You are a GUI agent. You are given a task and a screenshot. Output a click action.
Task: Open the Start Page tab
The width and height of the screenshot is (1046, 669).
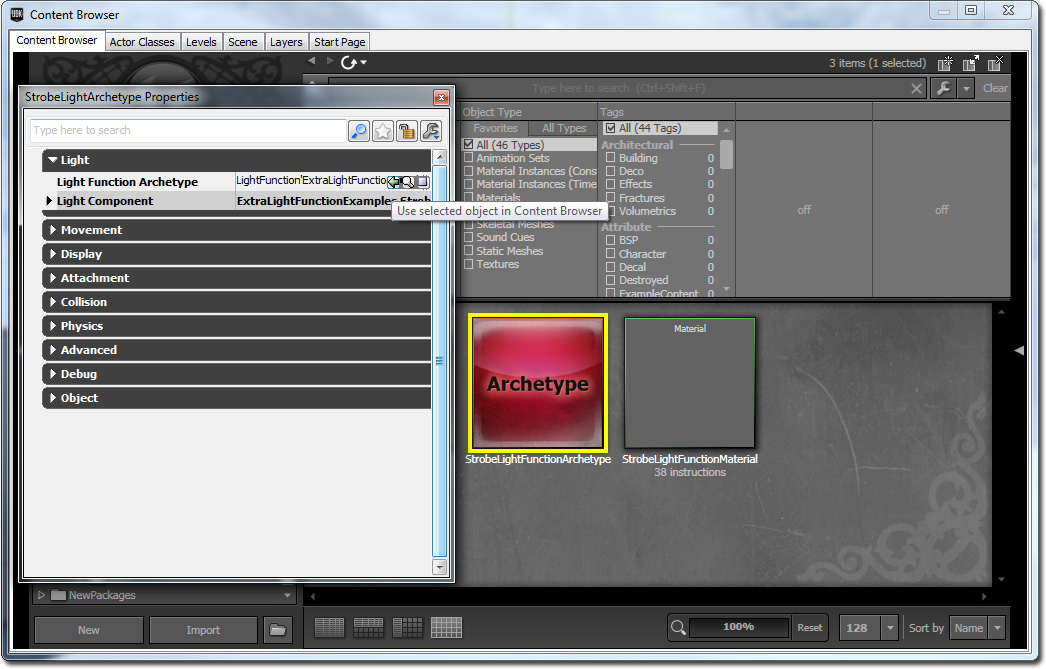(x=338, y=41)
